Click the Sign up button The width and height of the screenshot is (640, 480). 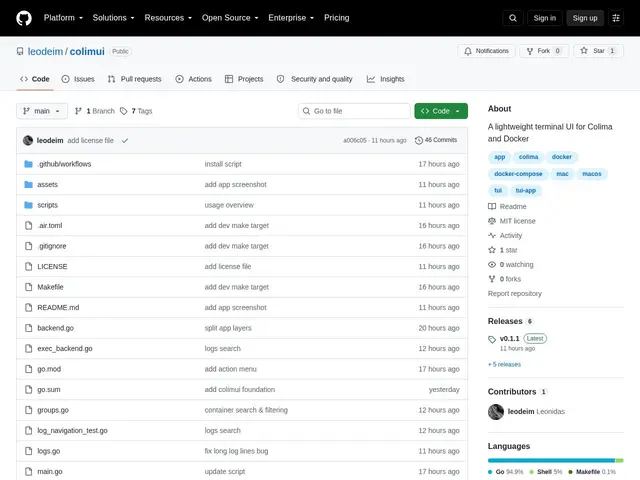[585, 18]
